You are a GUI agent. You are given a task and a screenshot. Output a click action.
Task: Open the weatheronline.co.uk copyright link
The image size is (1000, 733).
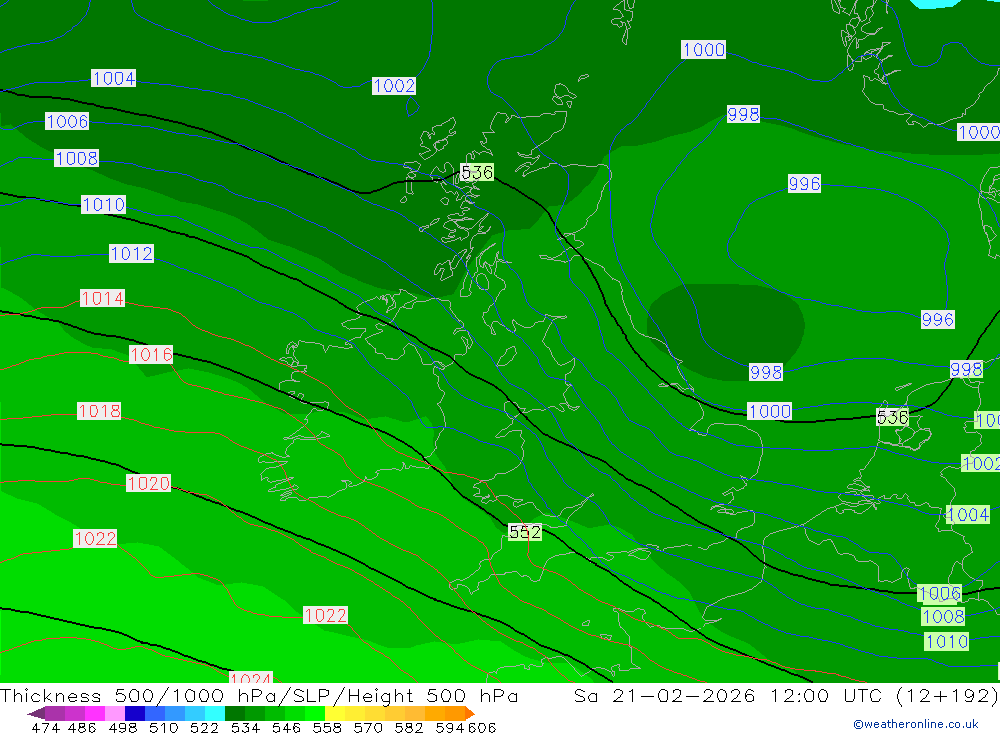point(916,724)
